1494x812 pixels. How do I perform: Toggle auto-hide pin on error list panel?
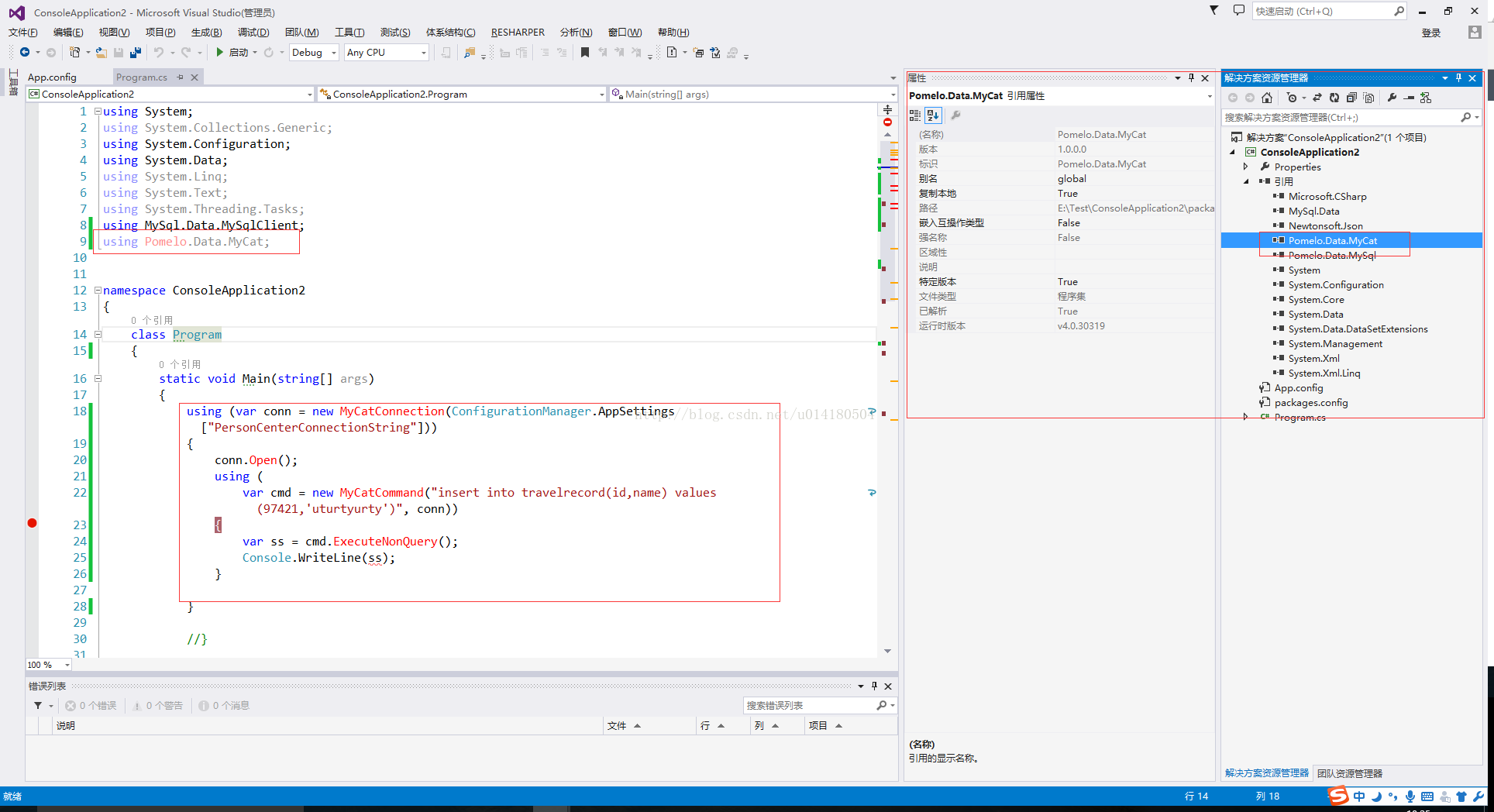click(x=874, y=686)
